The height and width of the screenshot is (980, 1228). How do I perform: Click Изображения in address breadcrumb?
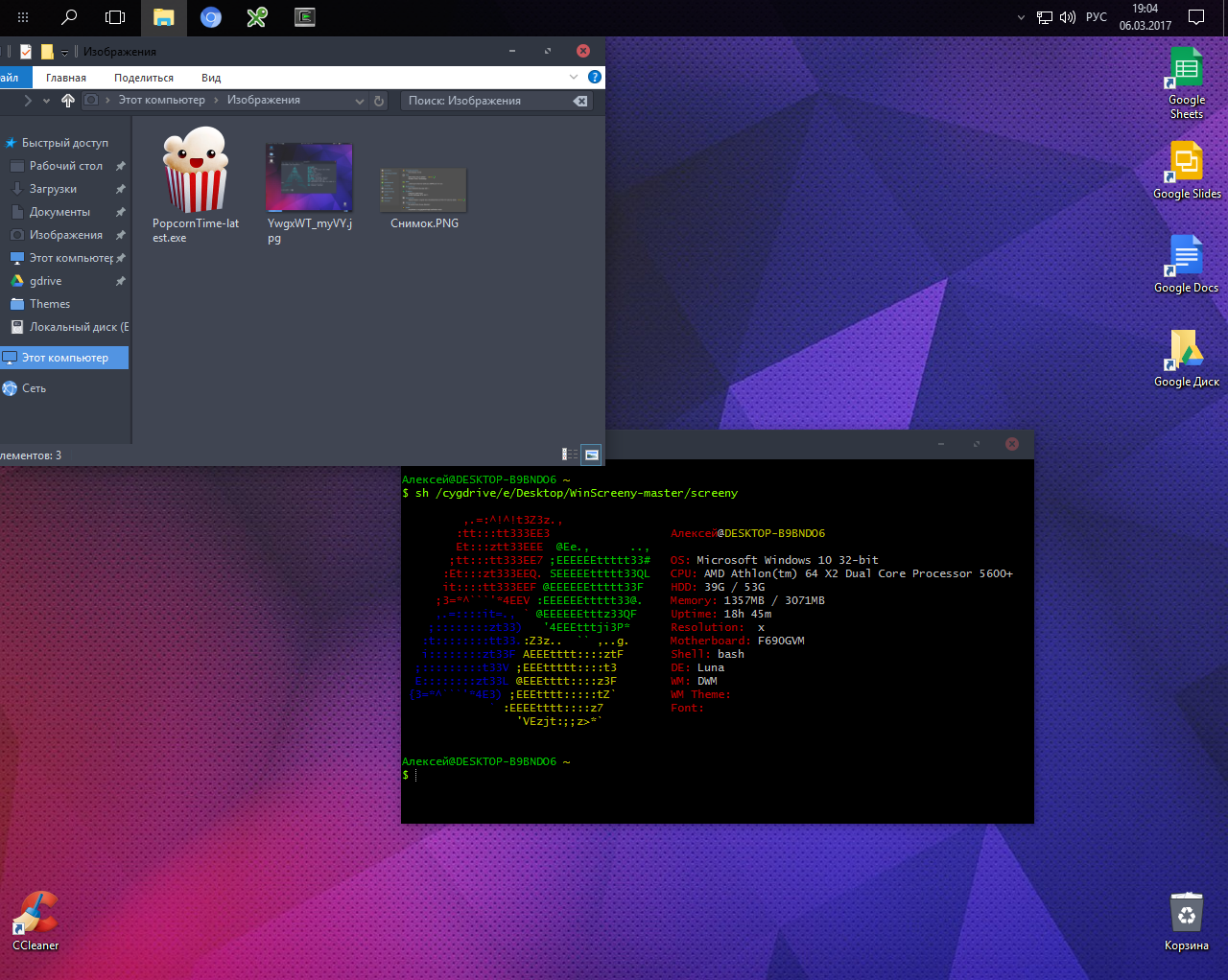point(264,100)
